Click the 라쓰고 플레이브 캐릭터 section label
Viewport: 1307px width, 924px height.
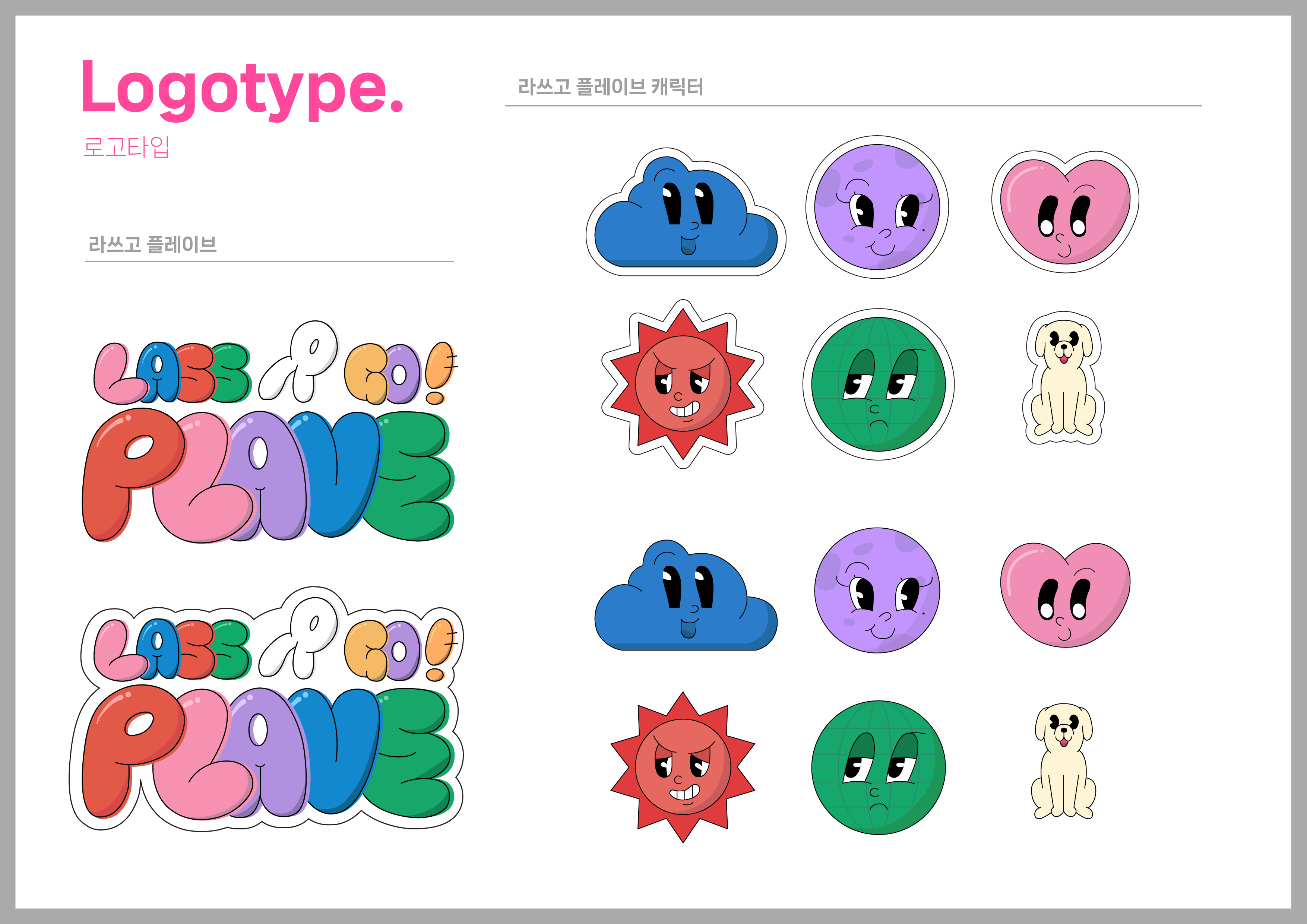click(x=610, y=87)
